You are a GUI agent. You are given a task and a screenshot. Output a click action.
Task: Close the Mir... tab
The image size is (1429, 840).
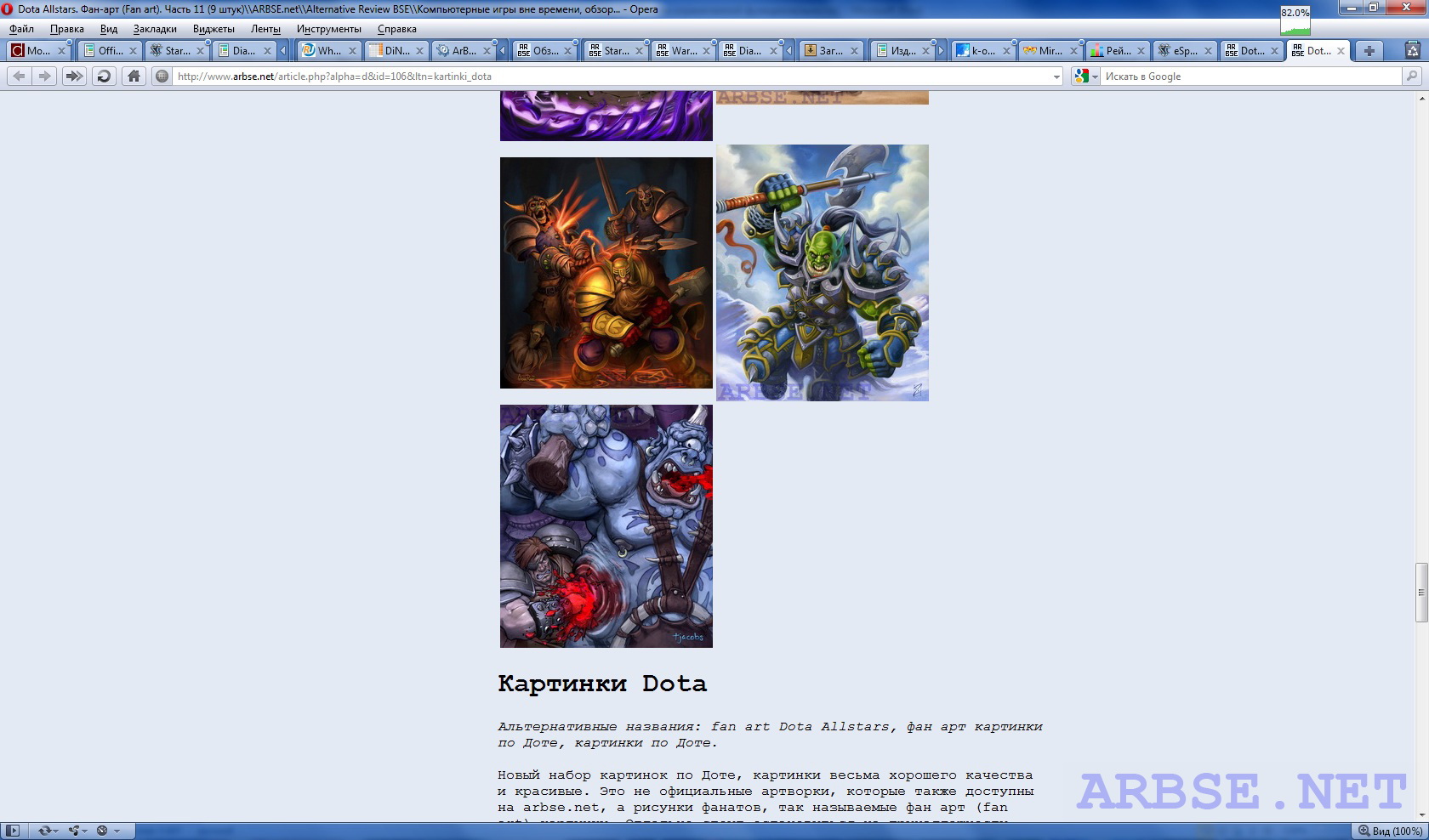click(1073, 51)
